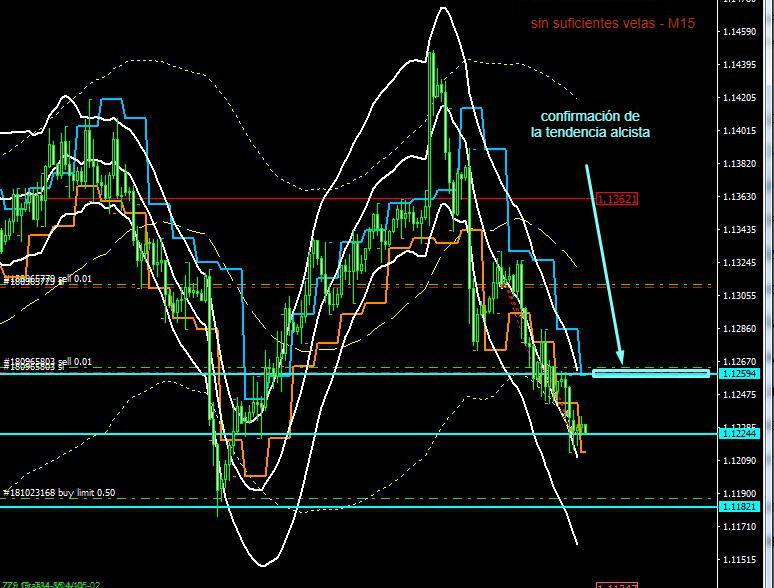The width and height of the screenshot is (774, 588).
Task: Click the 1.13245 value on the price axis
Action: [739, 263]
